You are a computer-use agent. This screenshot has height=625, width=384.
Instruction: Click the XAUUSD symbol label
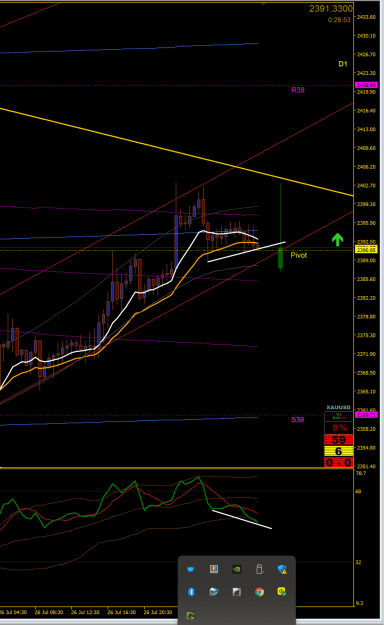point(338,407)
